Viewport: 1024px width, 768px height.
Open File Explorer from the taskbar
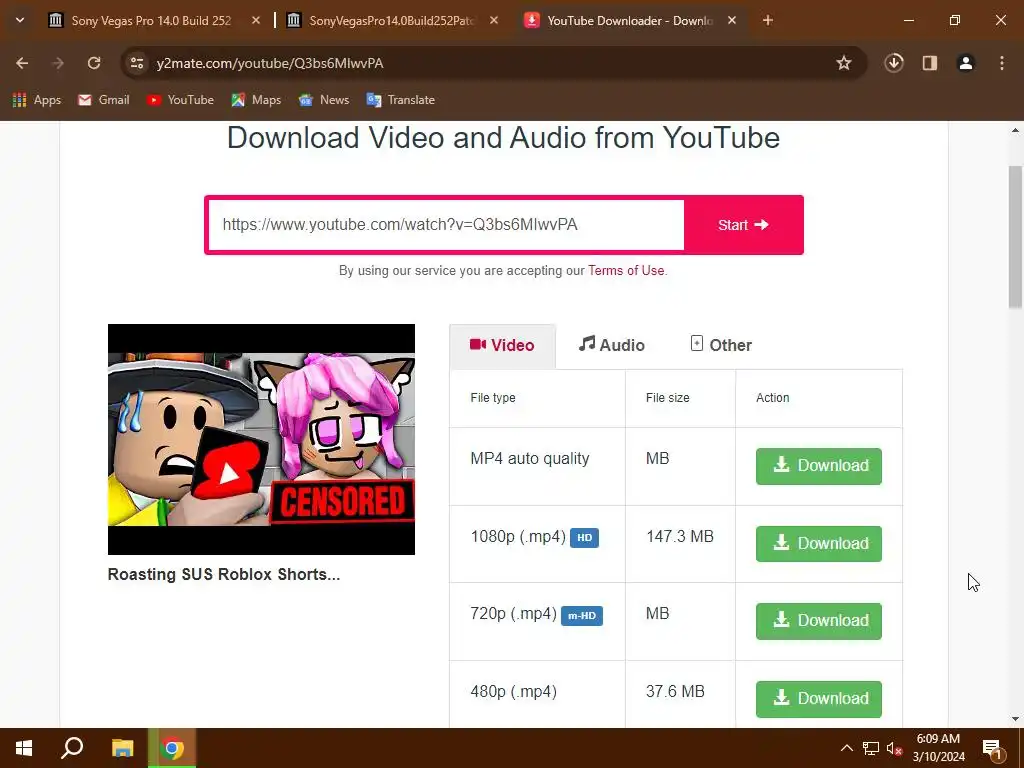pyautogui.click(x=122, y=748)
